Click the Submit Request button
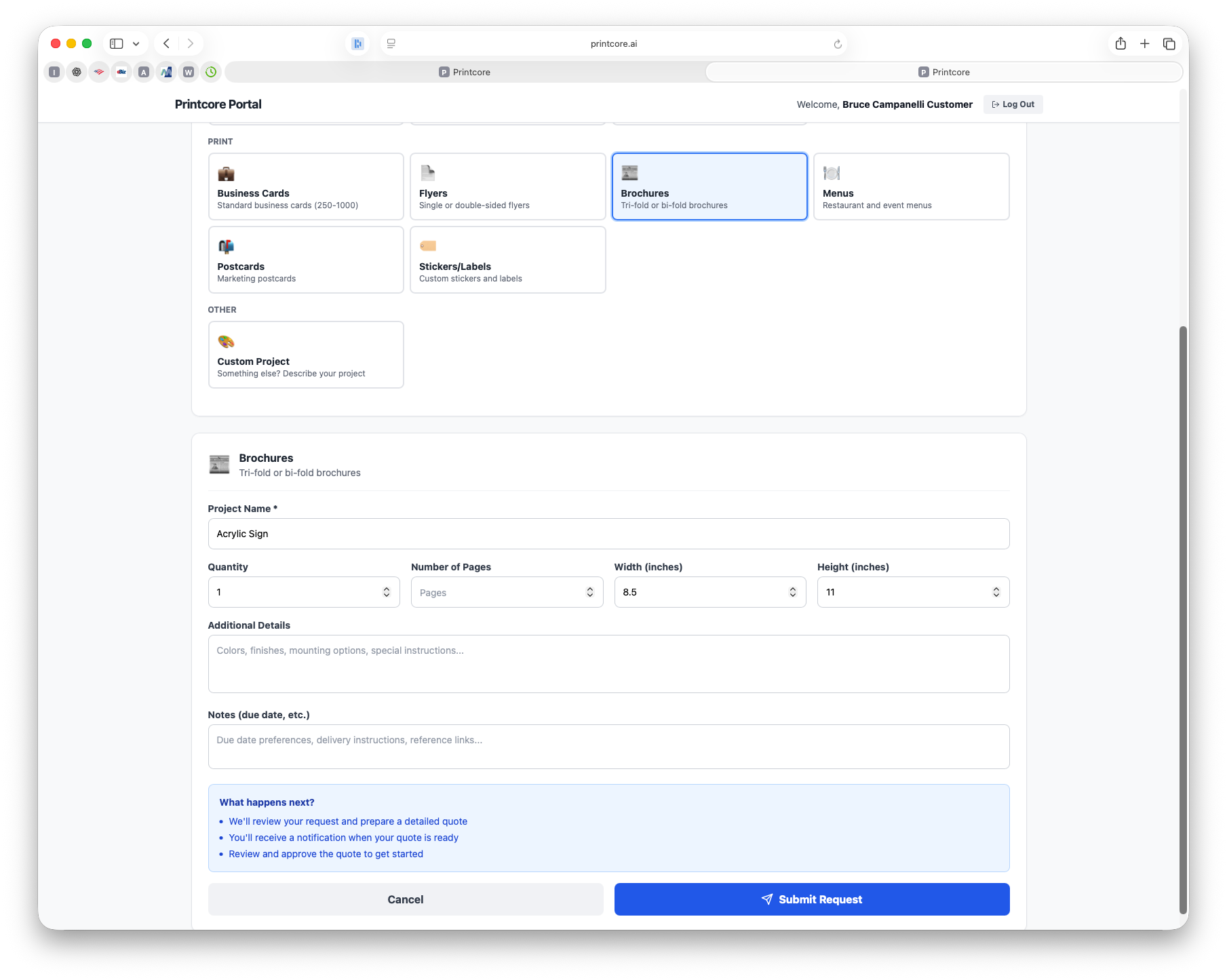This screenshot has height=980, width=1227. tap(811, 899)
